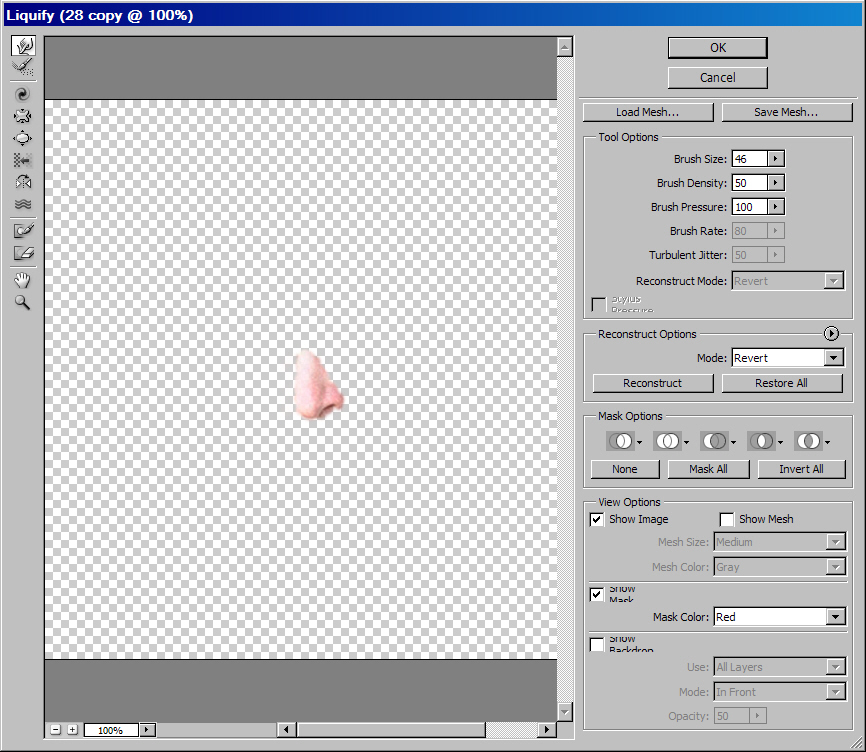Viewport: 866px width, 752px height.
Task: Open the Brush Size slider arrow
Action: click(775, 159)
